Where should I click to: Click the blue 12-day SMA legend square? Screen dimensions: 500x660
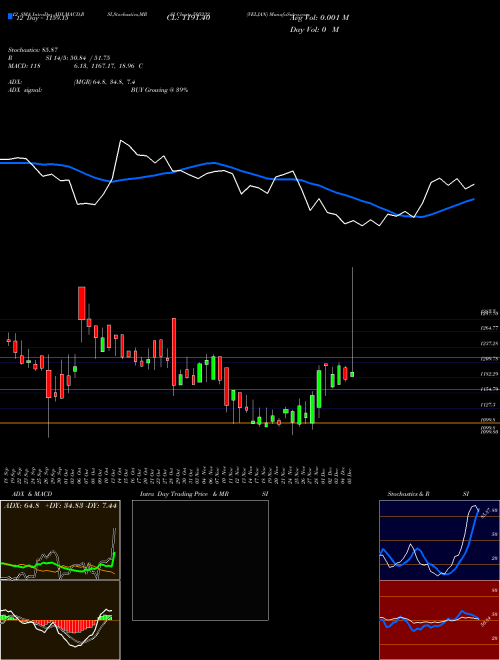(11, 16)
